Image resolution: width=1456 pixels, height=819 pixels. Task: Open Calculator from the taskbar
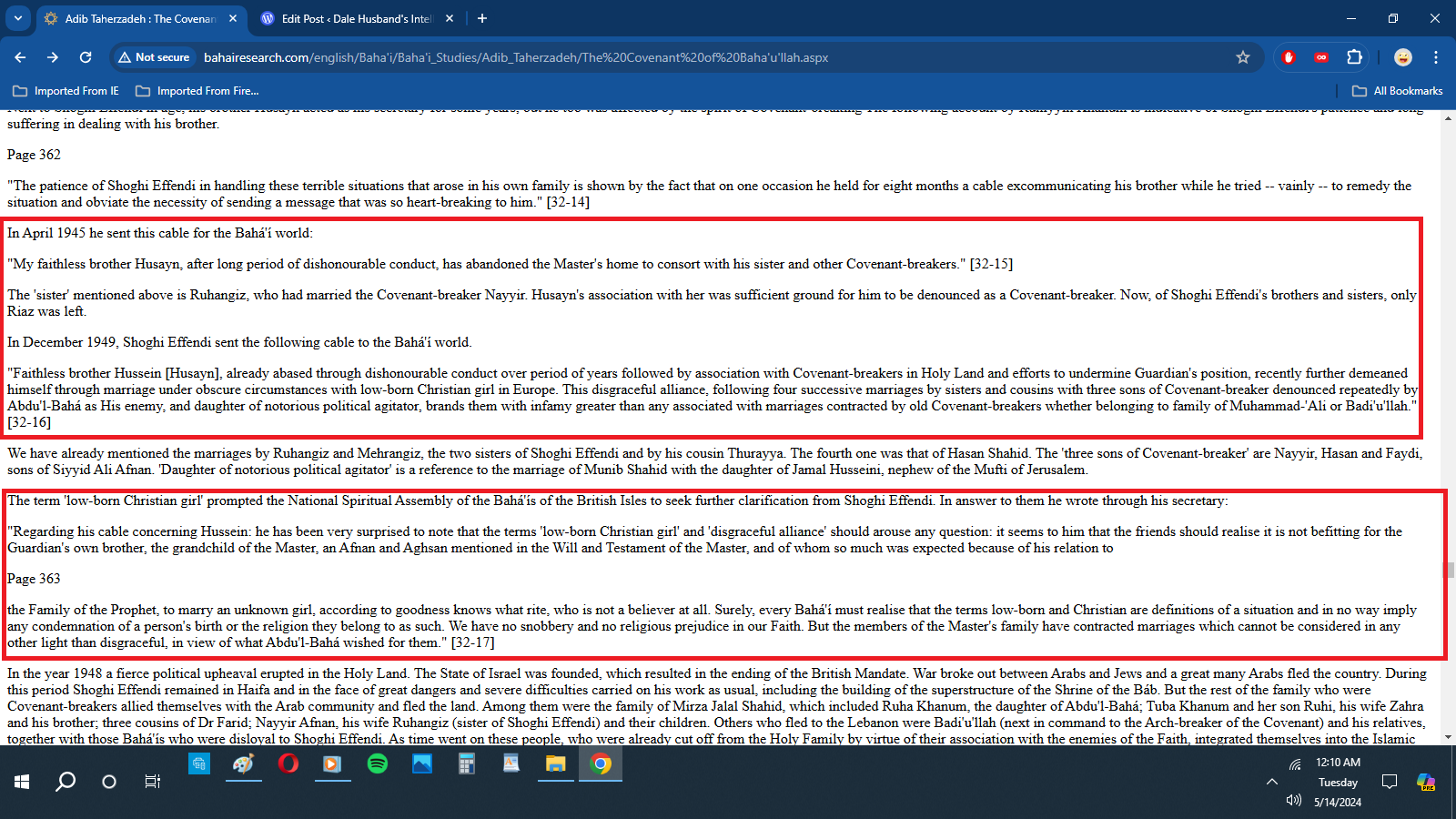tap(466, 764)
